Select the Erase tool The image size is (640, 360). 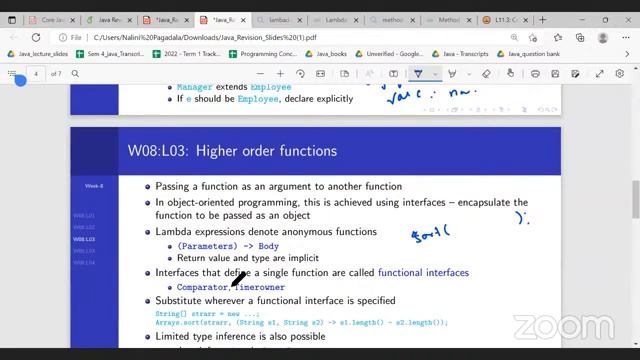tap(486, 74)
